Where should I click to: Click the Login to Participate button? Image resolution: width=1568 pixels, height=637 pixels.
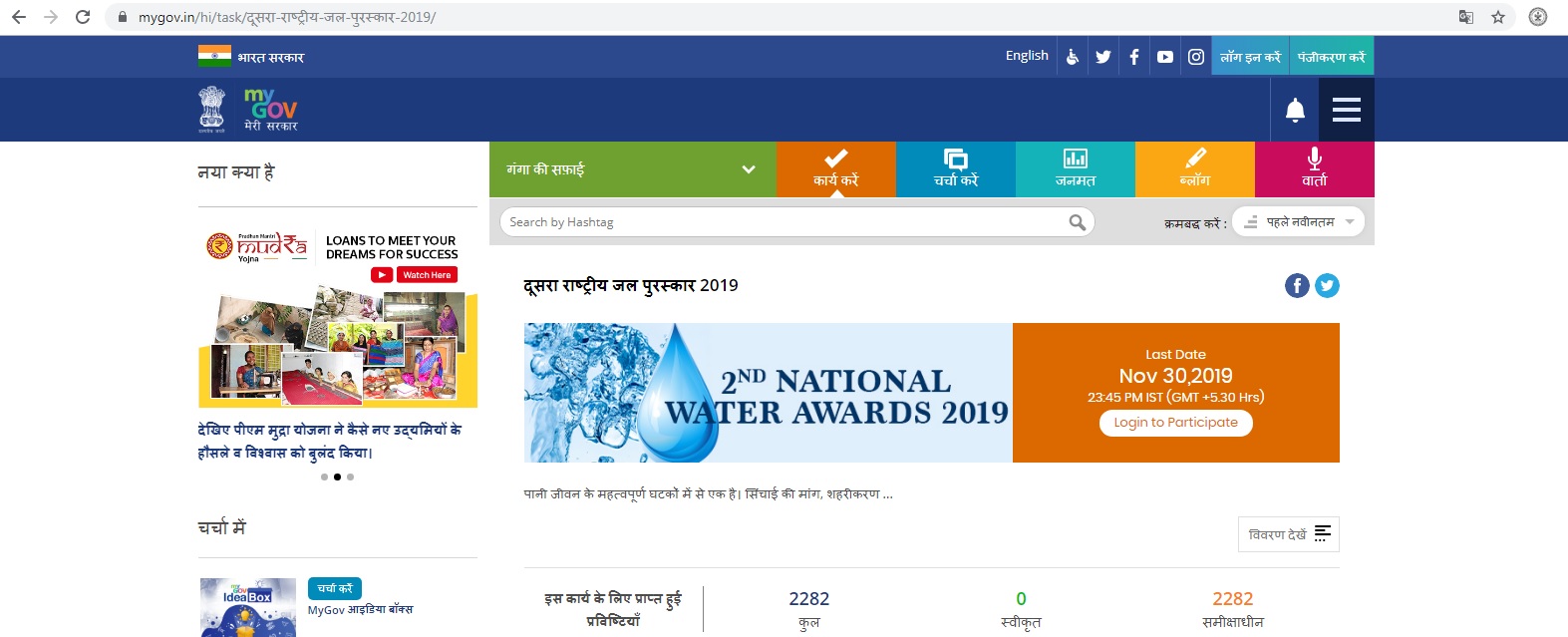coord(1176,423)
